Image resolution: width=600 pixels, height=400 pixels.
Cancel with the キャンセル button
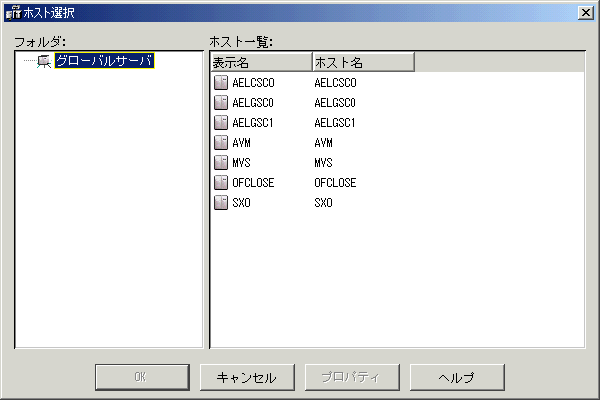click(247, 377)
